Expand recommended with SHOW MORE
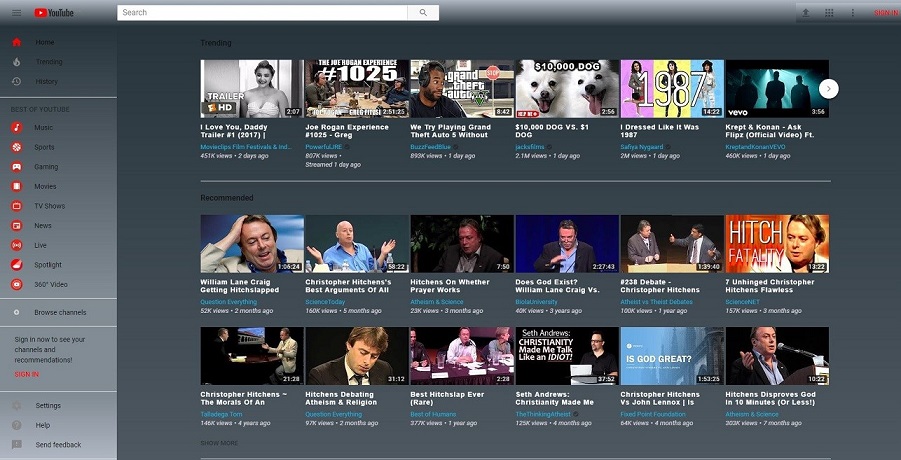The image size is (901, 460). tap(219, 443)
